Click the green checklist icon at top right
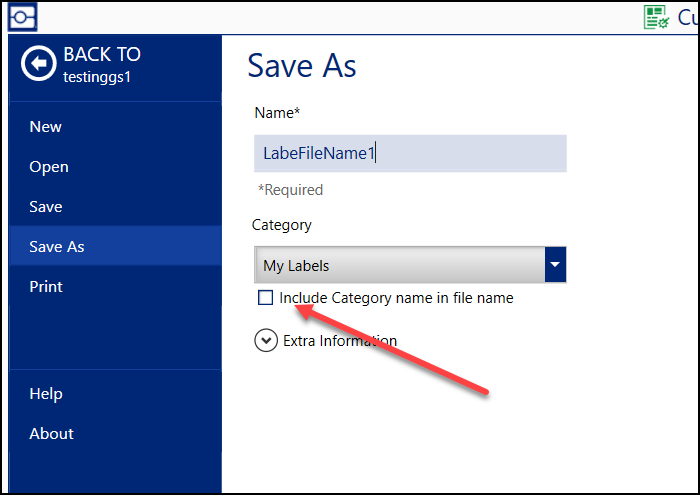Image resolution: width=700 pixels, height=495 pixels. 656,17
